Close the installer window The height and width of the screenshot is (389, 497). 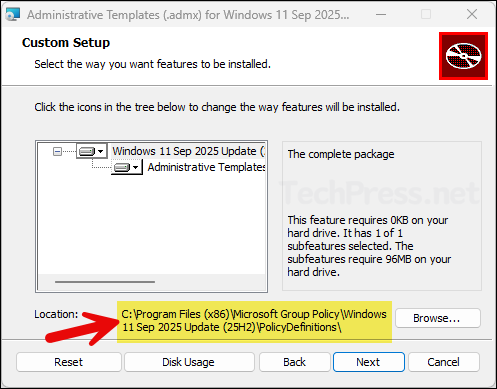tap(472, 14)
